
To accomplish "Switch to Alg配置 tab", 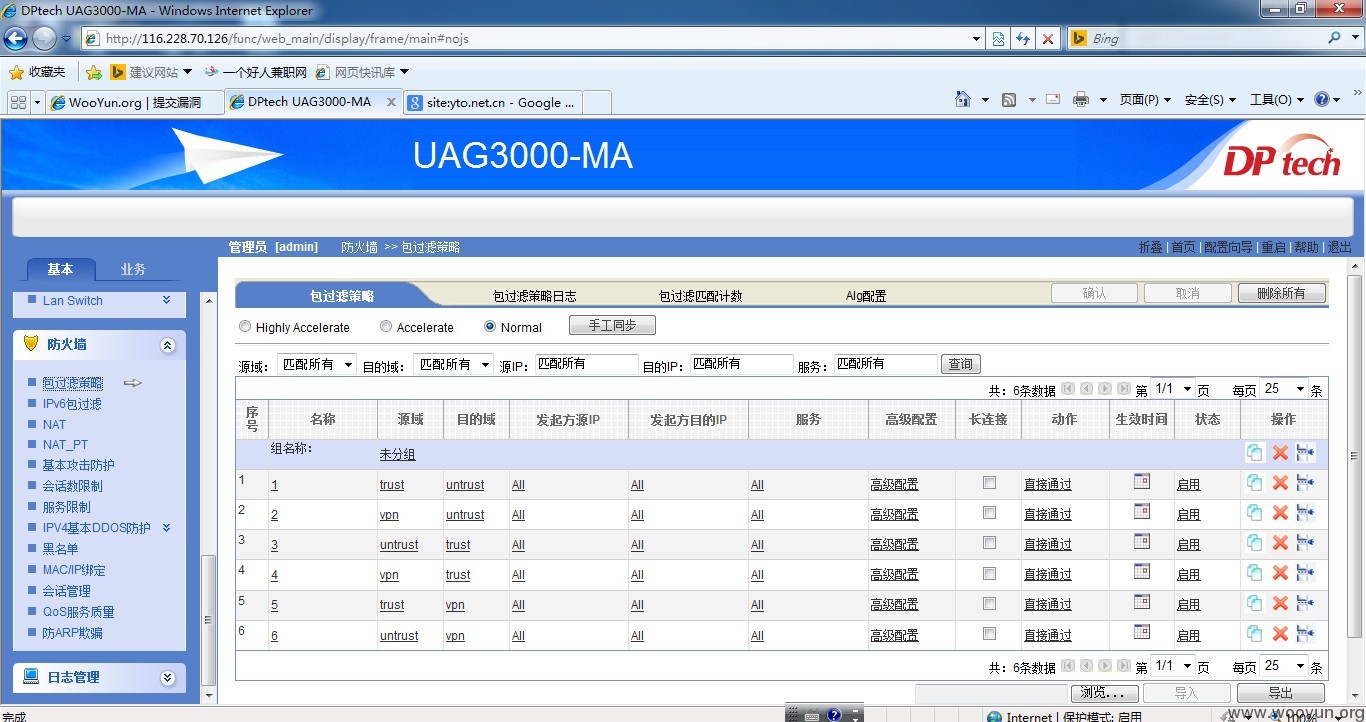I will [866, 296].
